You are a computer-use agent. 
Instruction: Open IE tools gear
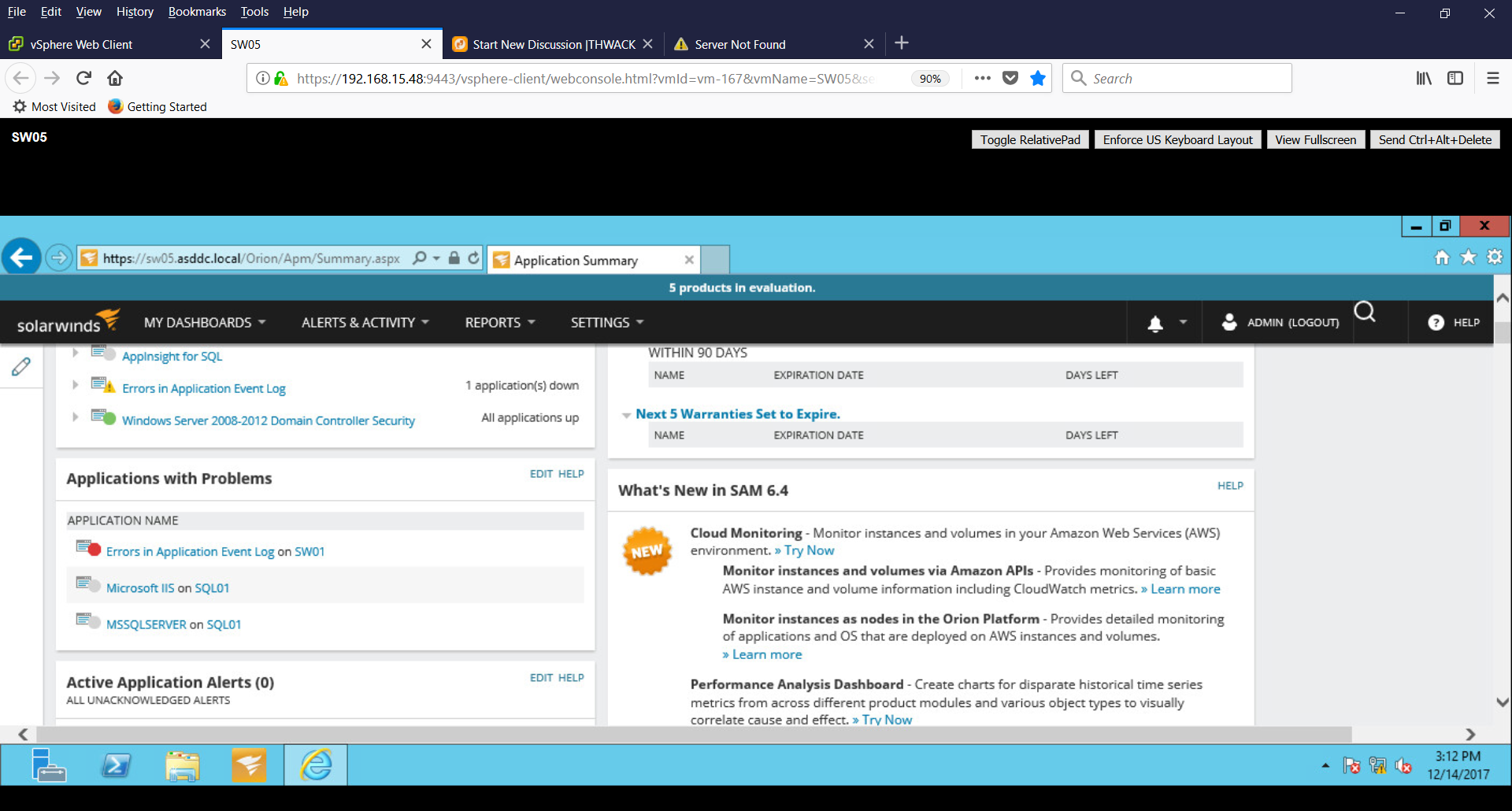pos(1494,257)
